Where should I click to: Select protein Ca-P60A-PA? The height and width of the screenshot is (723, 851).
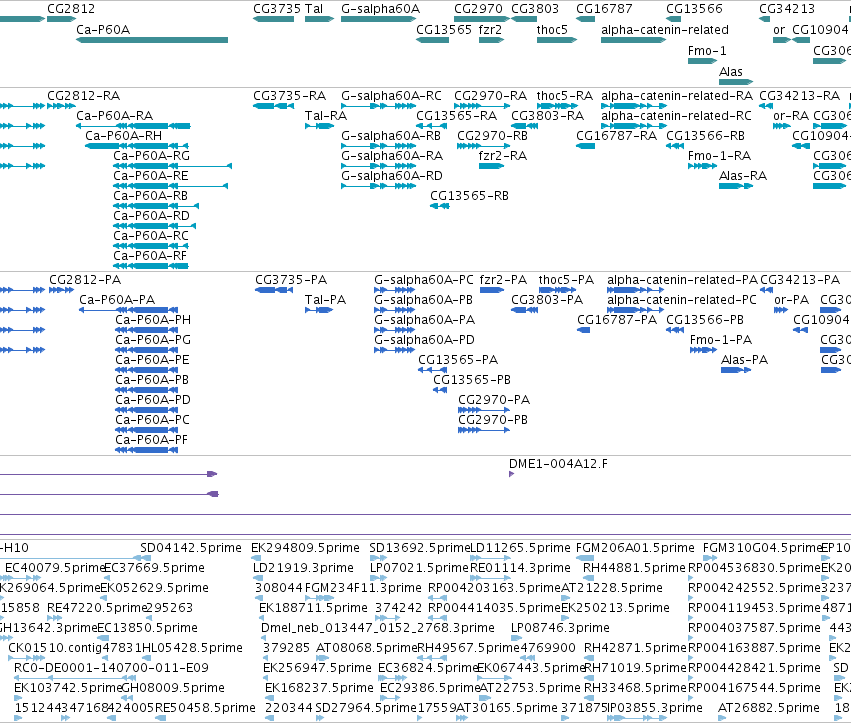point(128,310)
